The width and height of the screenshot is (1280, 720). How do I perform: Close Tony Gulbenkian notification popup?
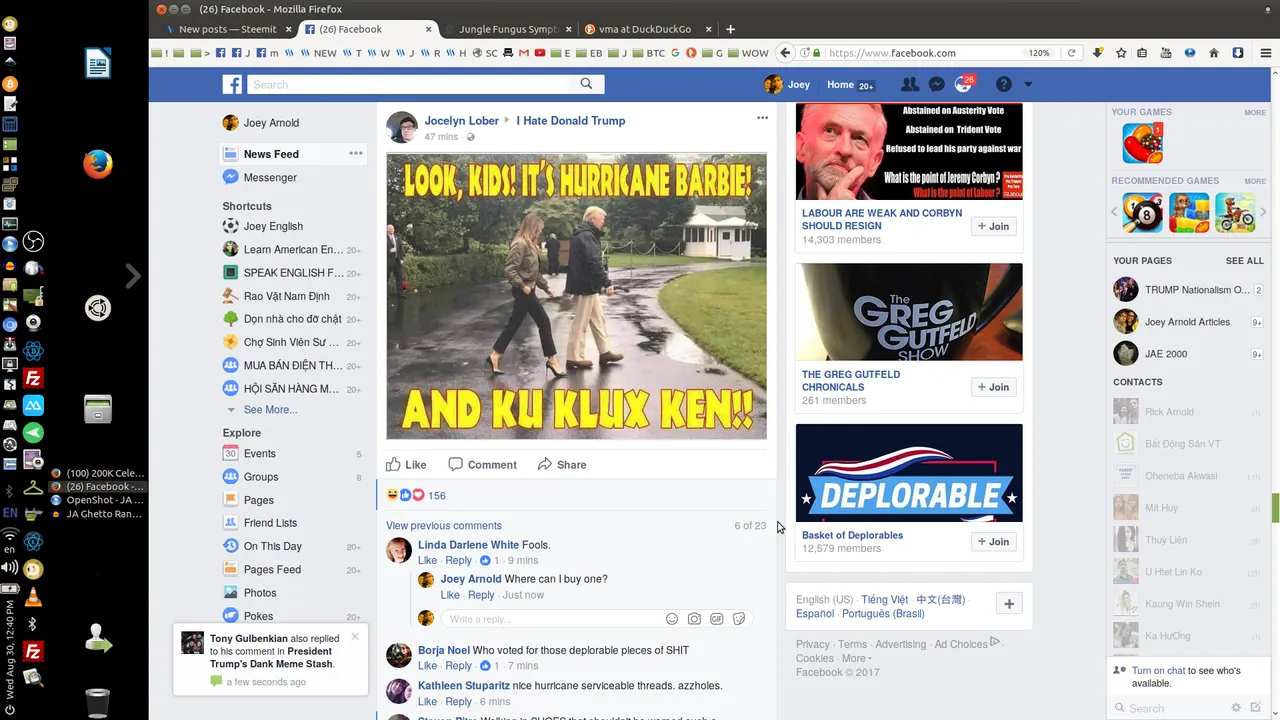pos(354,637)
